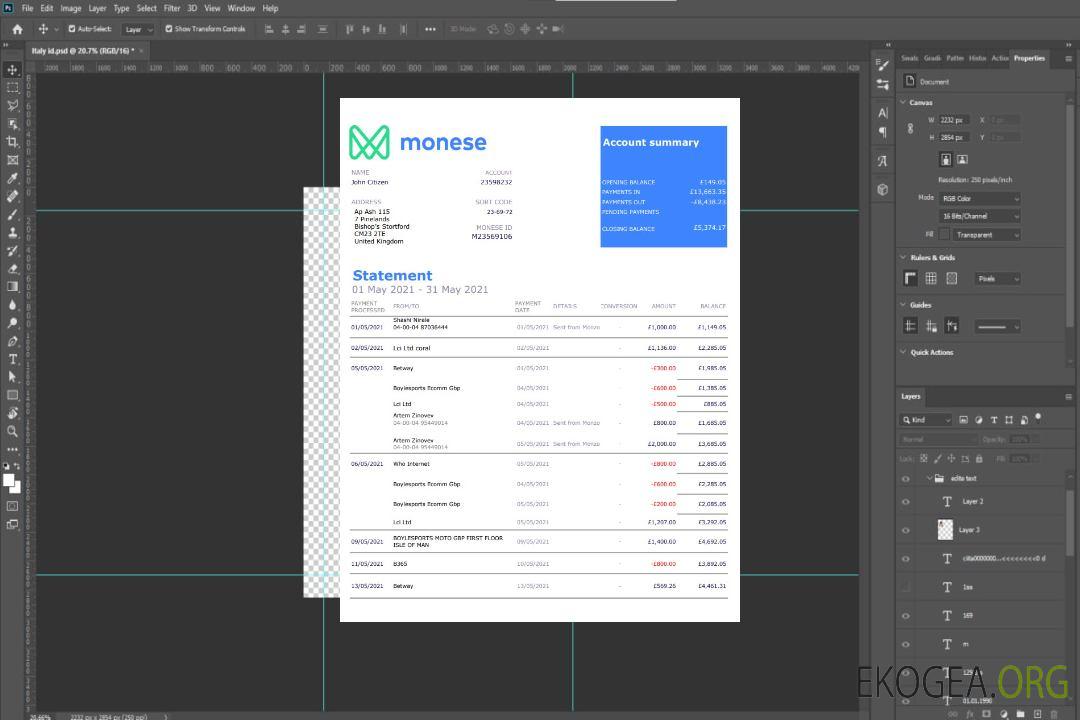This screenshot has width=1080, height=720.
Task: Hide the 'm' text layer
Action: point(906,645)
